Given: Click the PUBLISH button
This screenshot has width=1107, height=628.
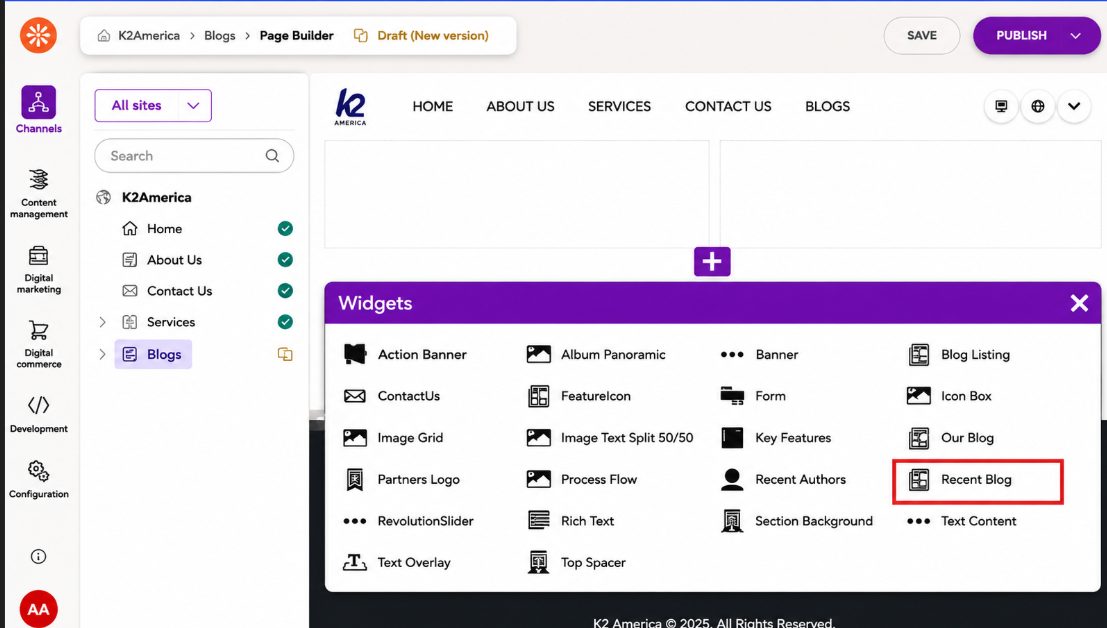Looking at the screenshot, I should pos(1021,35).
